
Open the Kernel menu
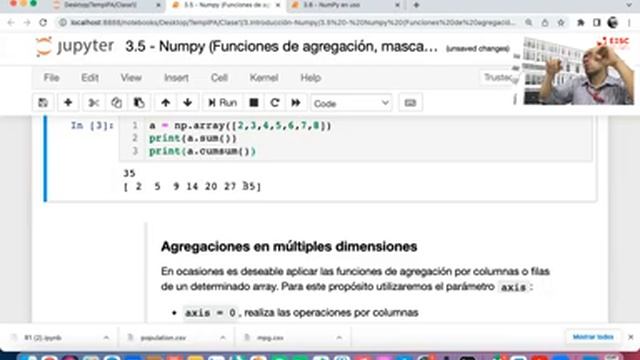[x=264, y=78]
